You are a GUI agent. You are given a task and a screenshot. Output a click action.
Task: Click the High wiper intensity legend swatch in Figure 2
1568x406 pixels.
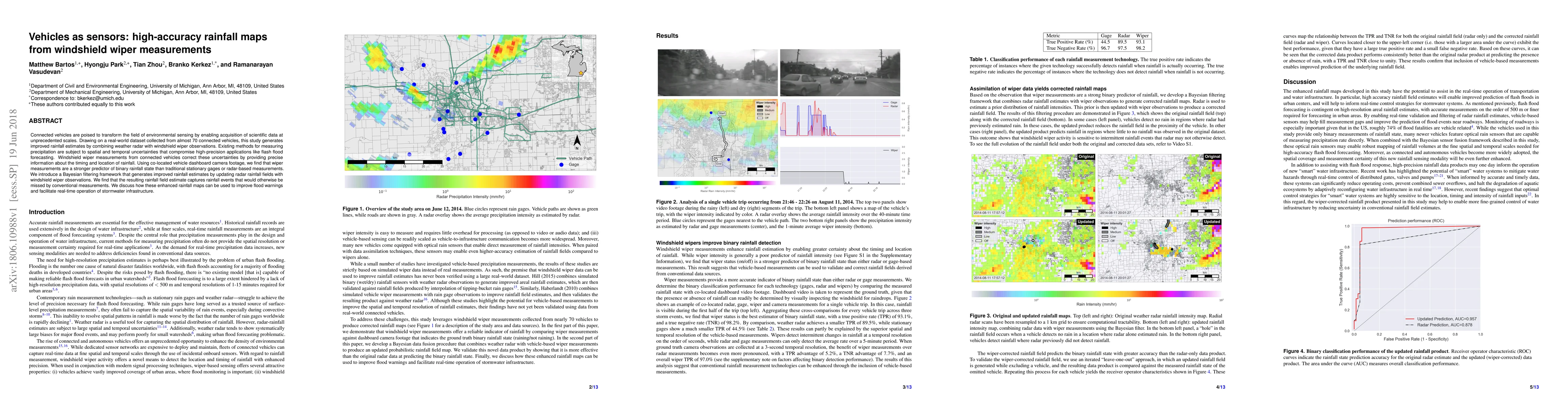pyautogui.click(x=760, y=107)
